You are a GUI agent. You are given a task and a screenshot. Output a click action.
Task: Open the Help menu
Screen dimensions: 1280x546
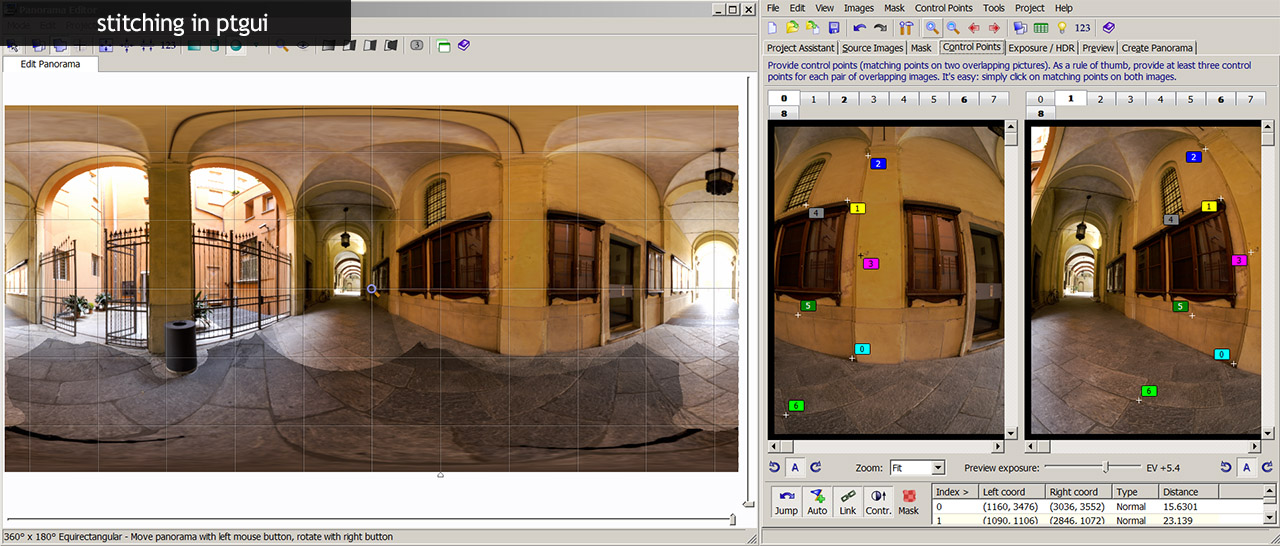point(1064,8)
